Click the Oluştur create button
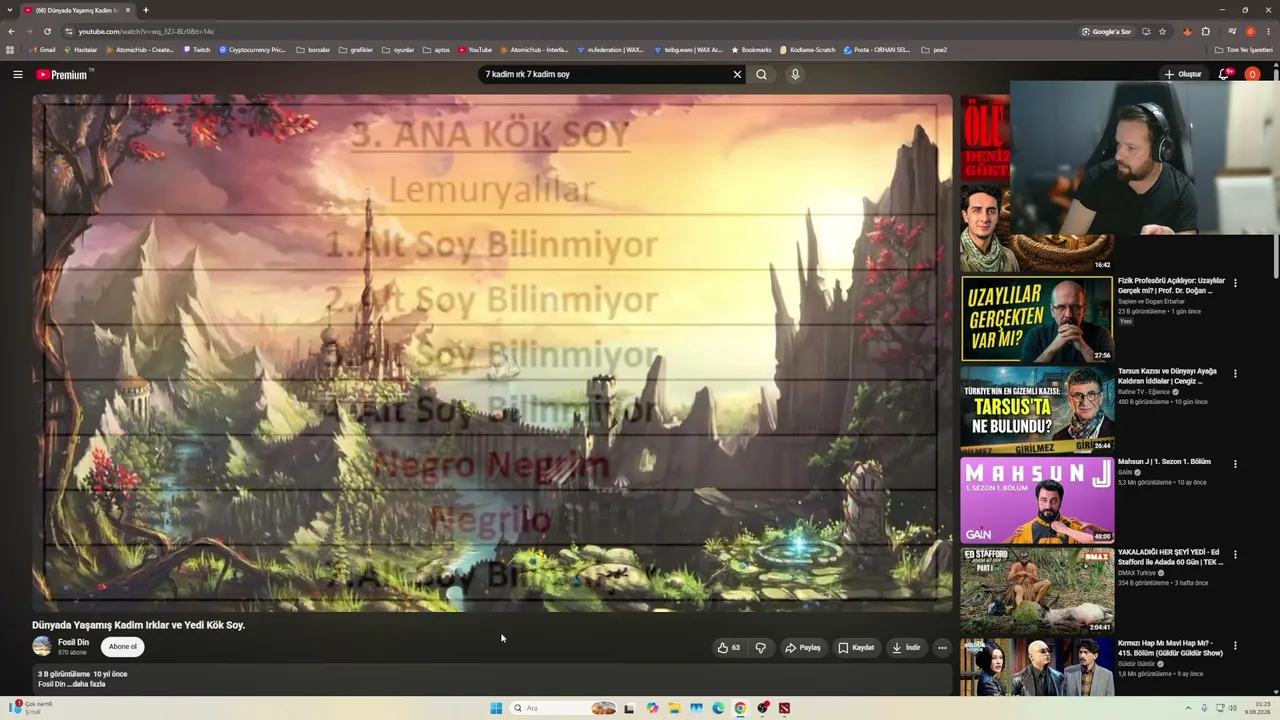The height and width of the screenshot is (720, 1280). (x=1183, y=74)
